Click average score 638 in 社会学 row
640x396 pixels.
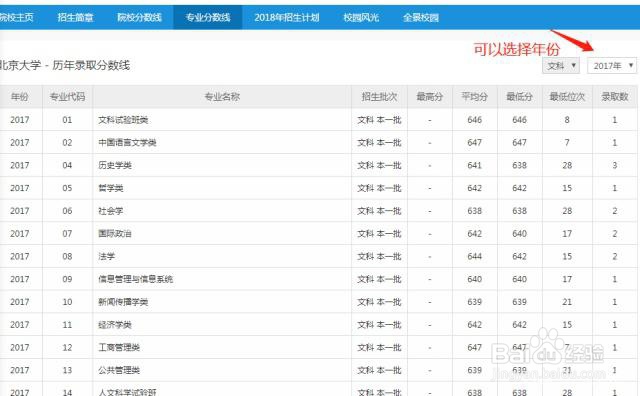point(475,211)
